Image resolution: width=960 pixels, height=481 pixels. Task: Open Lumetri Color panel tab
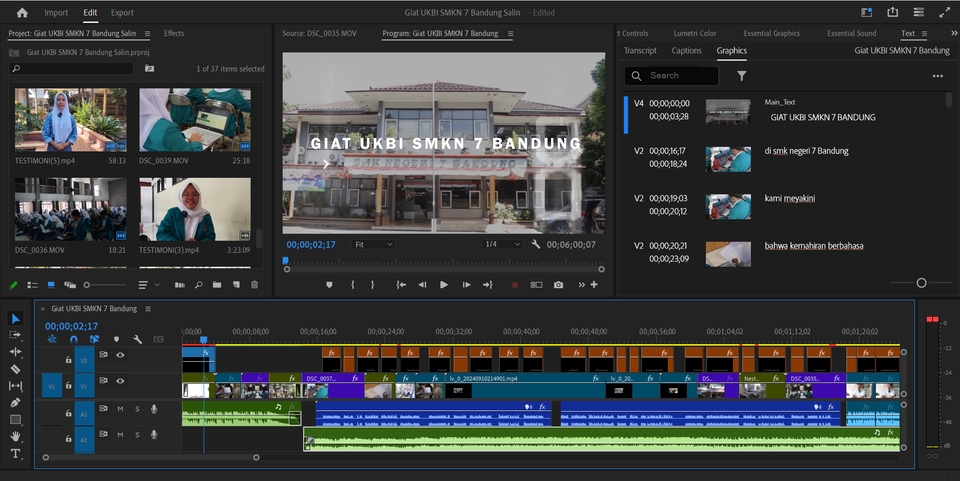coord(695,33)
